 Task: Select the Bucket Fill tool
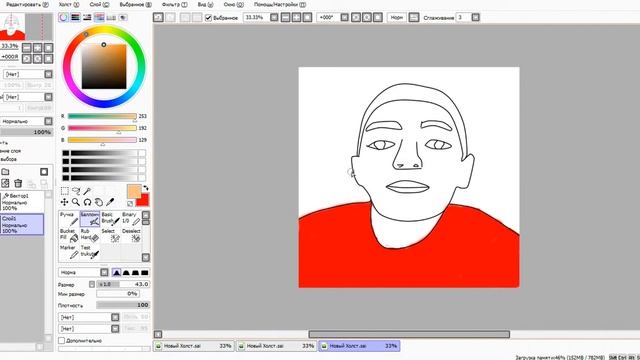click(x=69, y=235)
